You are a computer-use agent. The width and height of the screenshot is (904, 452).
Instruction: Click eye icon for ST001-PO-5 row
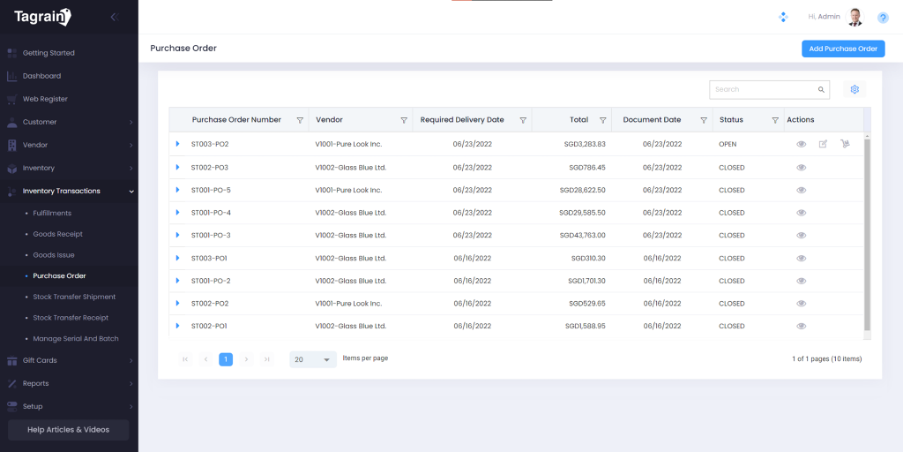coord(801,190)
